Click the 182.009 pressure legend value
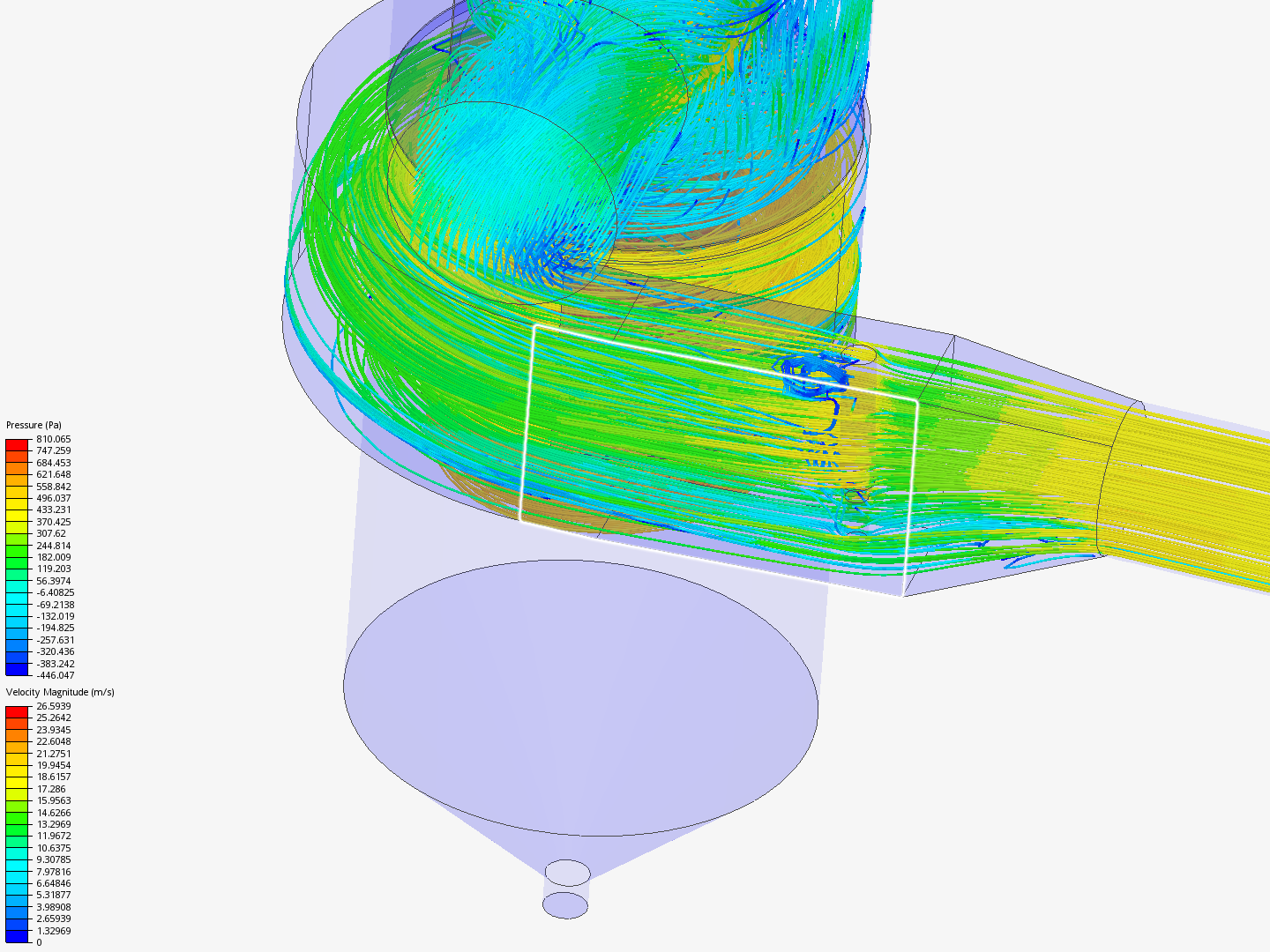 pyautogui.click(x=54, y=557)
